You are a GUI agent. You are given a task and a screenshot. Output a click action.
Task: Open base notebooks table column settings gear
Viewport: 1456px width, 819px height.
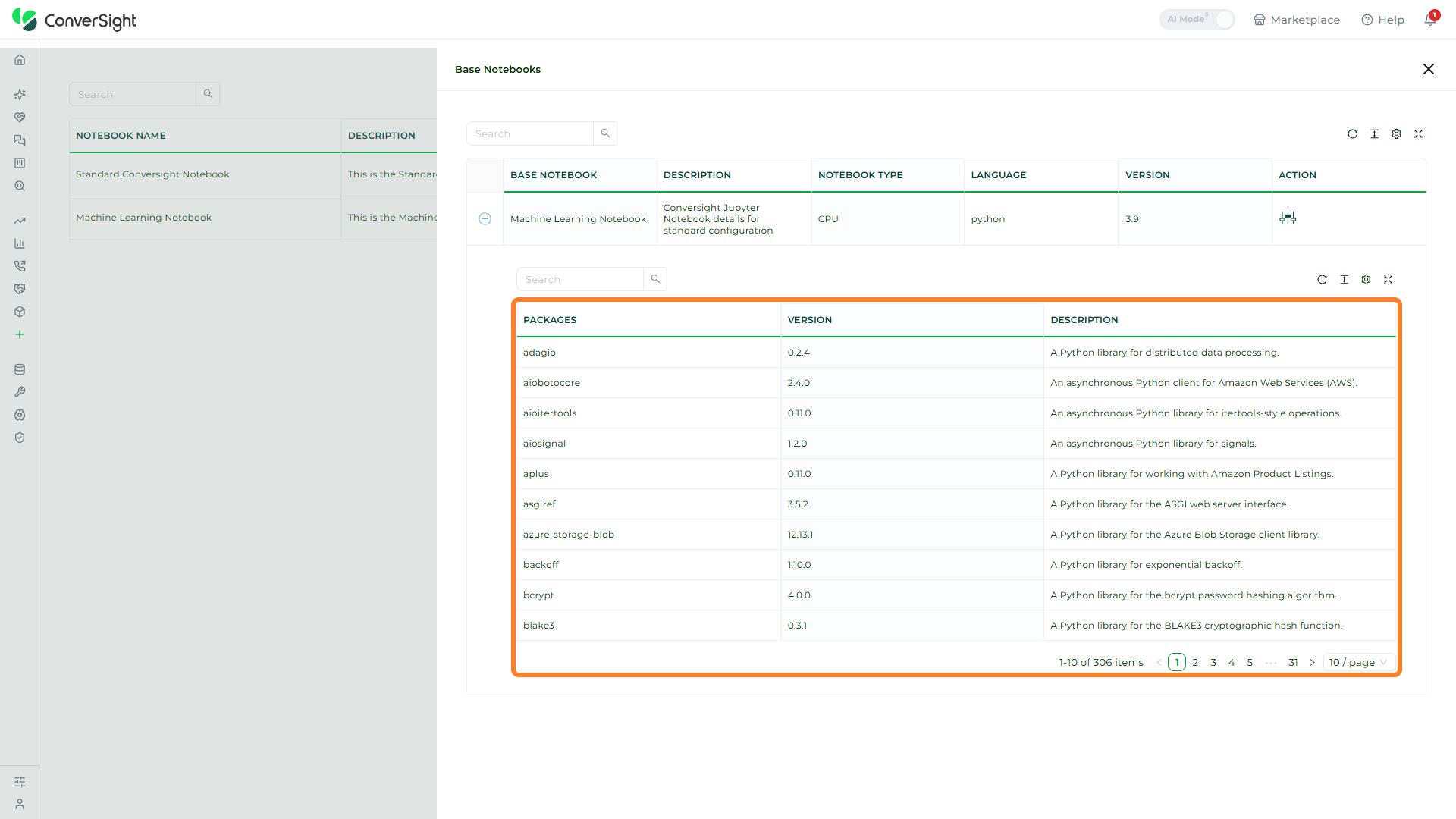[x=1396, y=134]
